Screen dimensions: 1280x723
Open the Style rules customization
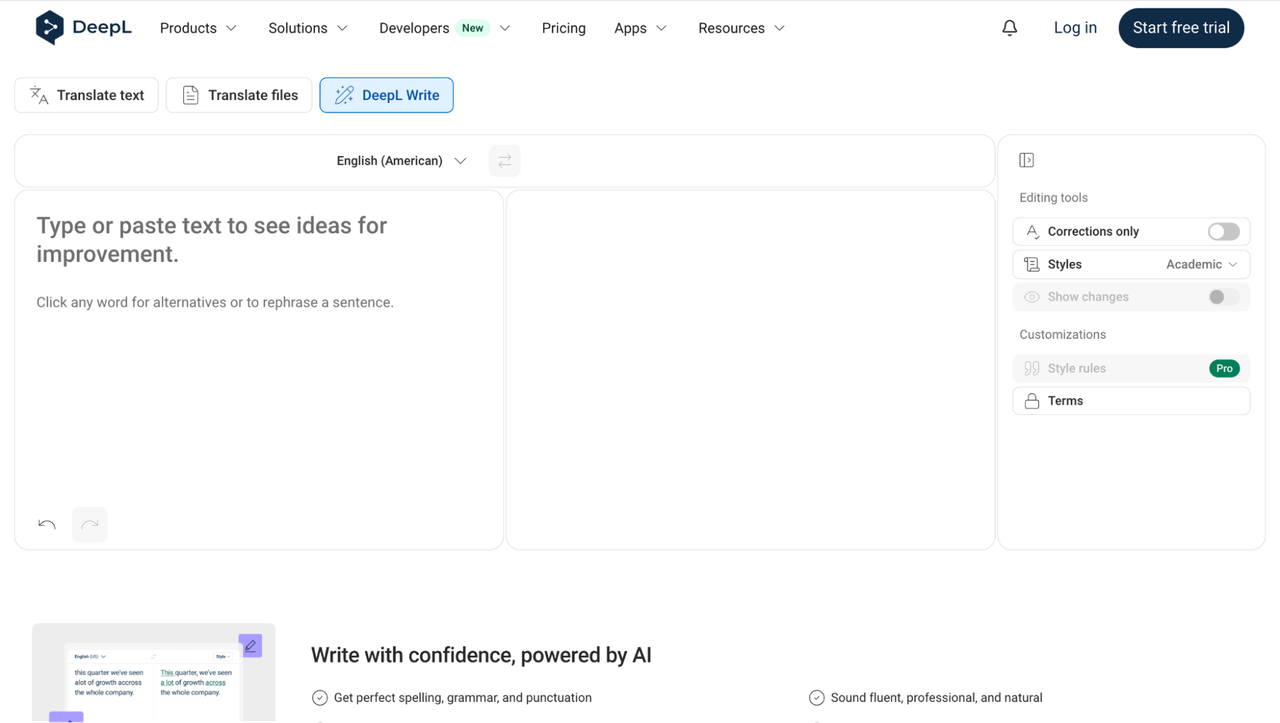[x=1131, y=369]
